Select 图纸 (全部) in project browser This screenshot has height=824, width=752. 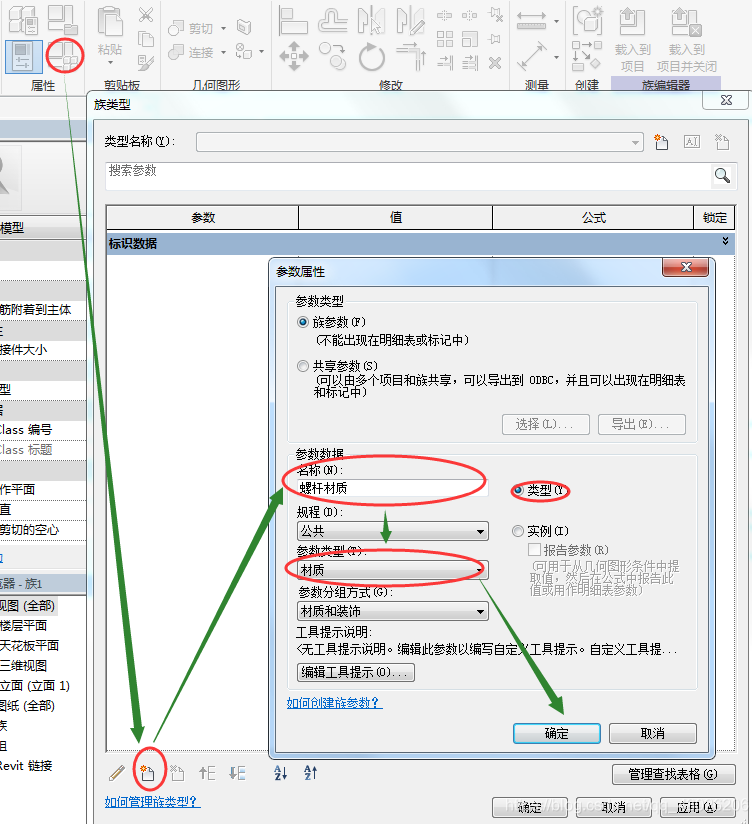tap(27, 705)
